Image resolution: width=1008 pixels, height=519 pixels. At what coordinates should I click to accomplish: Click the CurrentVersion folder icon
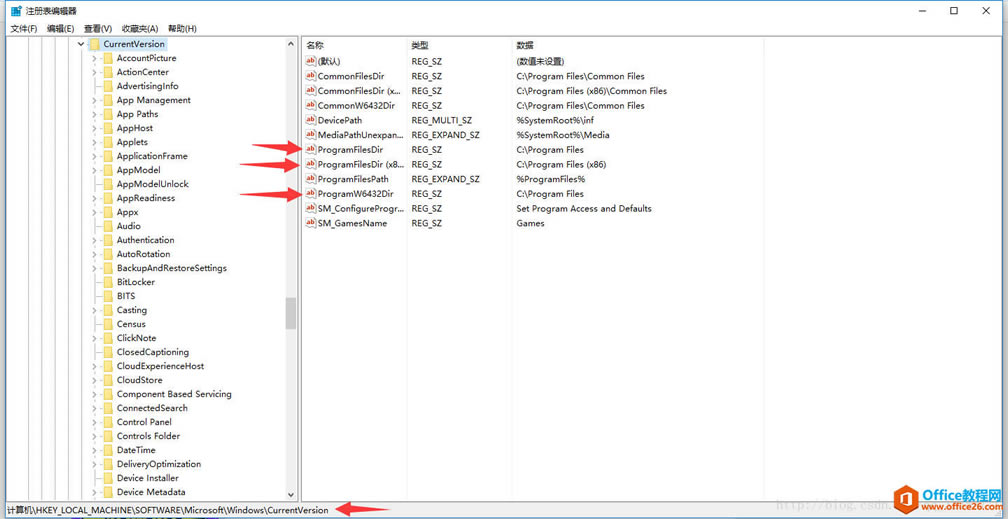point(94,44)
